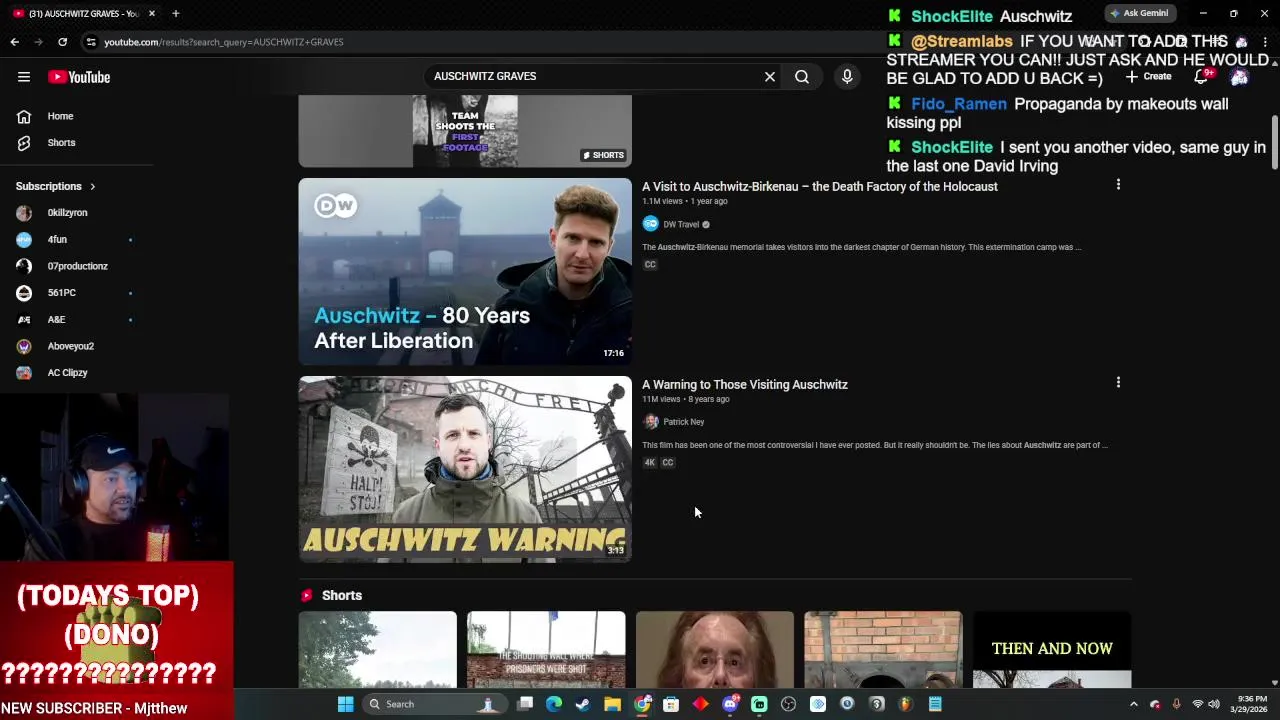Screen dimensions: 1280x720
Task: Go back with browser back arrow
Action: tap(15, 42)
